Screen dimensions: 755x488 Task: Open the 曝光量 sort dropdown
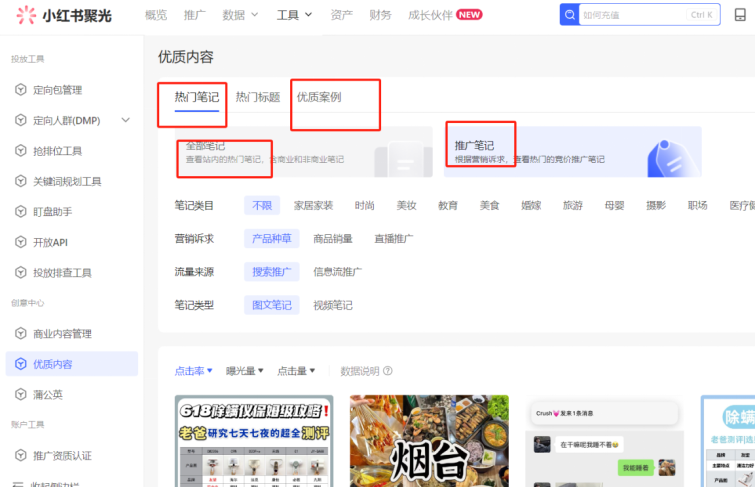245,371
